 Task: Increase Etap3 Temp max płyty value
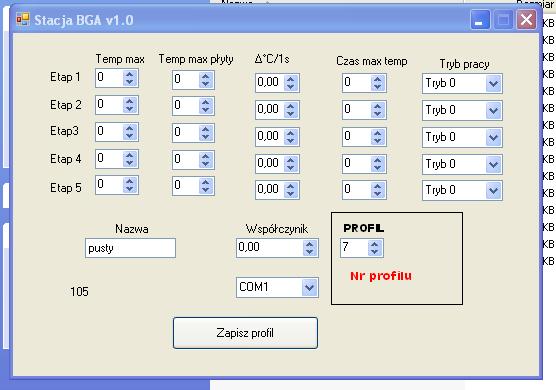(206, 129)
